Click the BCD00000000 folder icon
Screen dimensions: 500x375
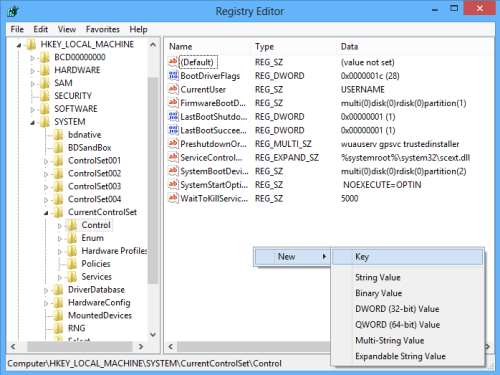pos(45,57)
